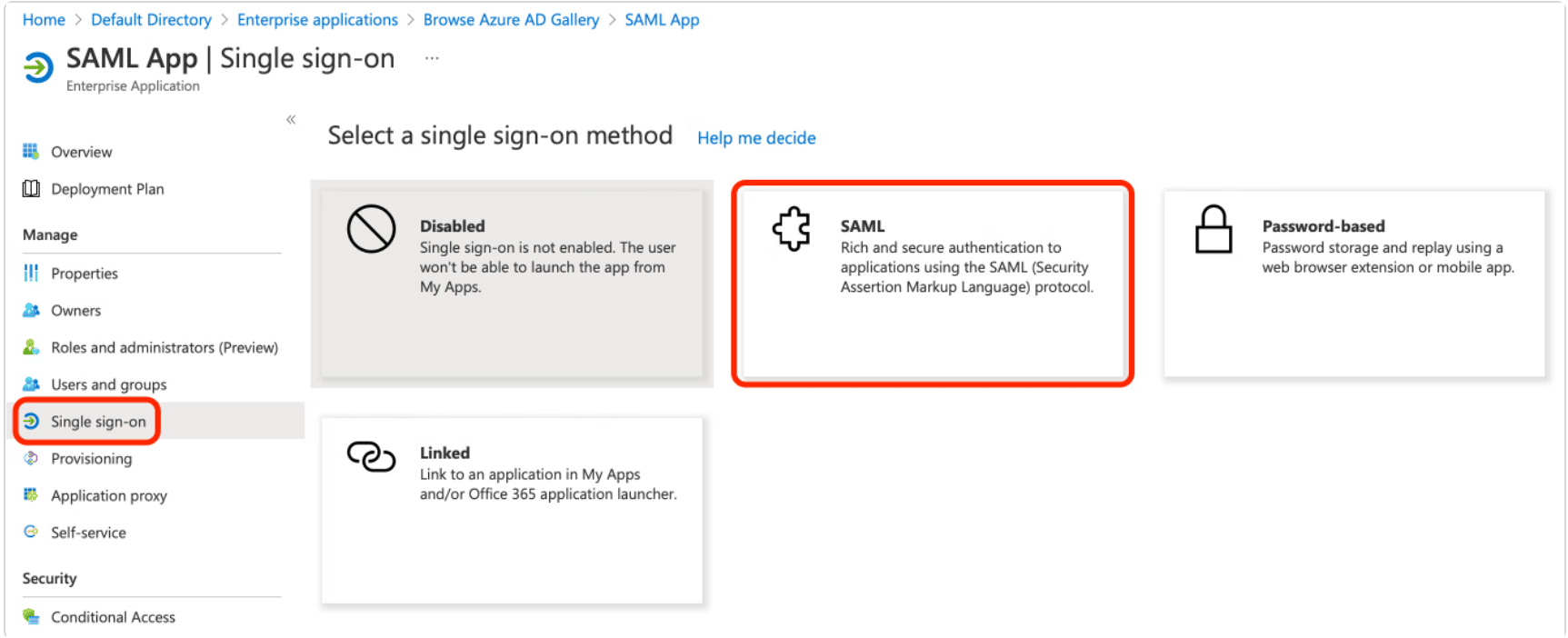
Task: Click the Password-based padlock icon
Action: tap(1213, 229)
